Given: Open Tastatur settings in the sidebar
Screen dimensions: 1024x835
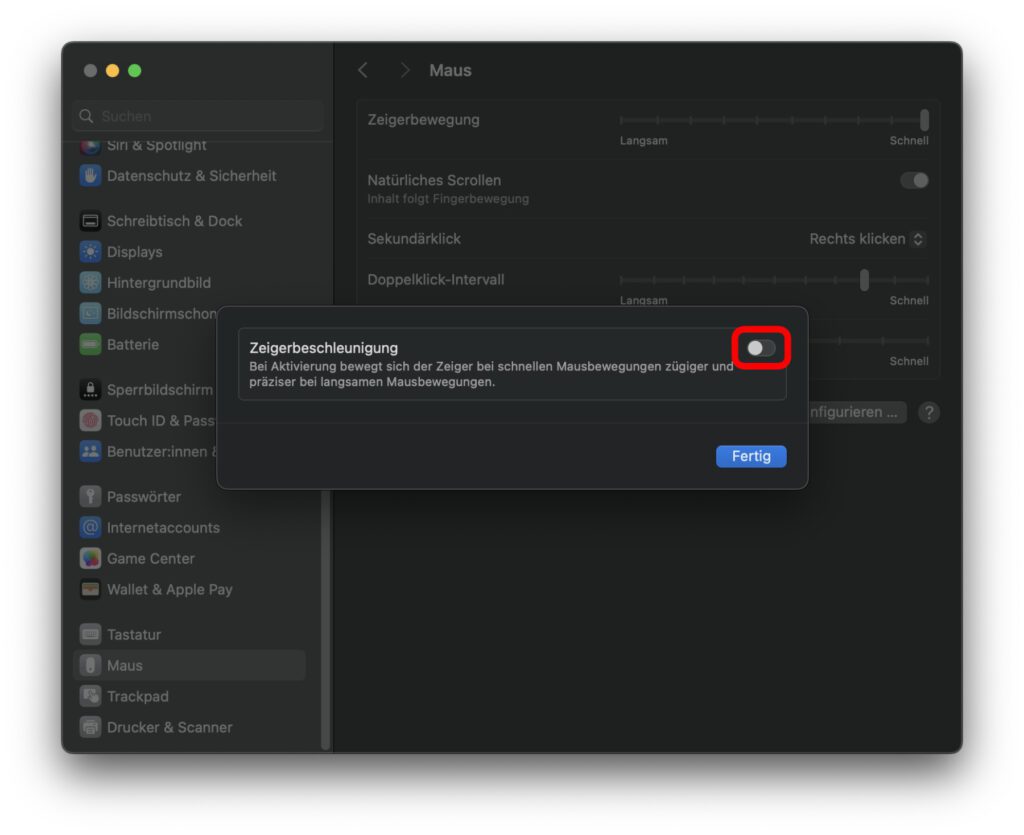Looking at the screenshot, I should click(135, 634).
